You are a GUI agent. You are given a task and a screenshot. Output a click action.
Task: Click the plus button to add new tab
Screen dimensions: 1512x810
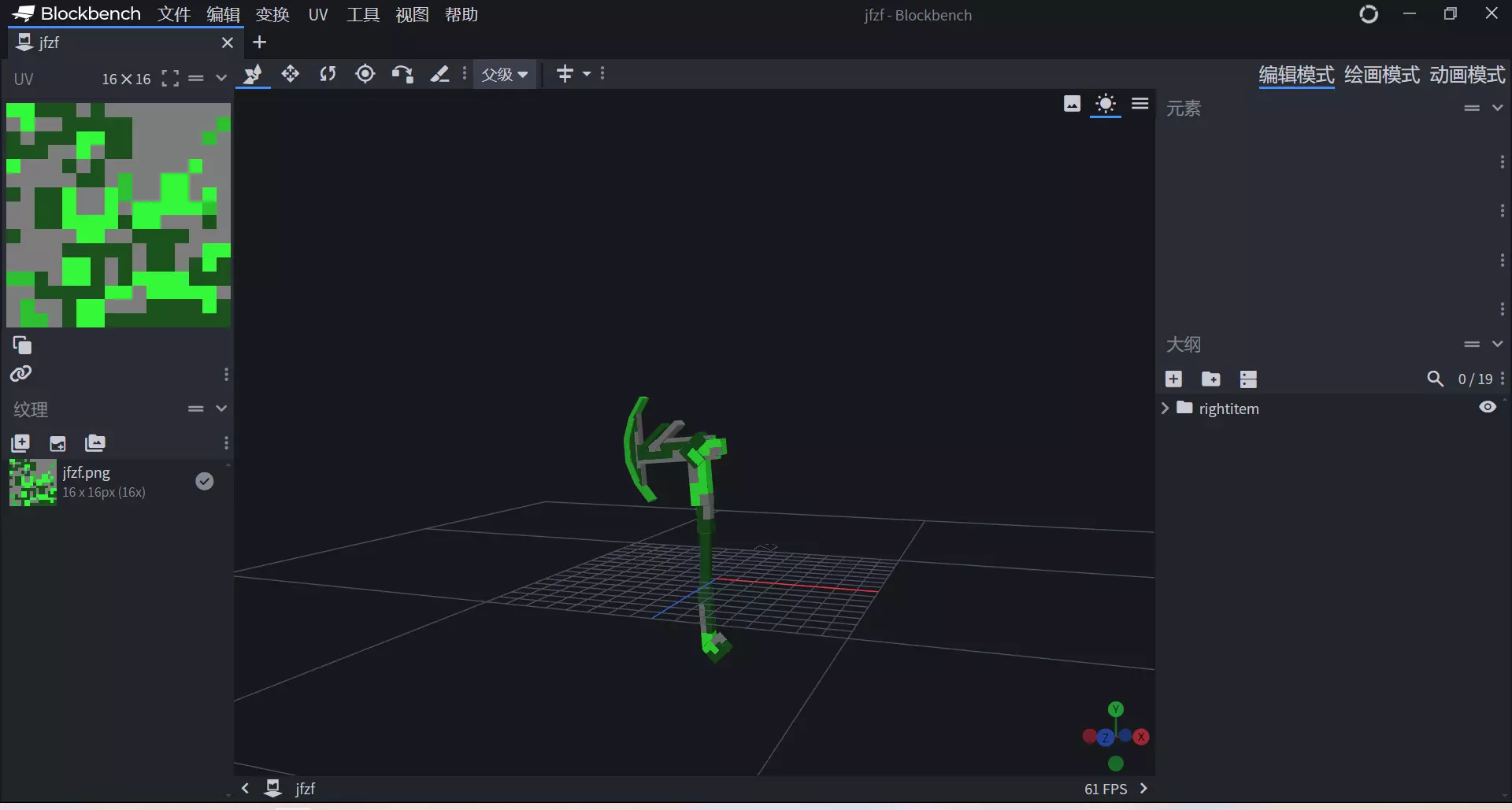point(259,43)
